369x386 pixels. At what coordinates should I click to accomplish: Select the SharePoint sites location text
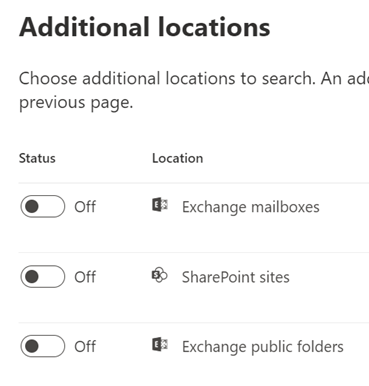(x=236, y=277)
